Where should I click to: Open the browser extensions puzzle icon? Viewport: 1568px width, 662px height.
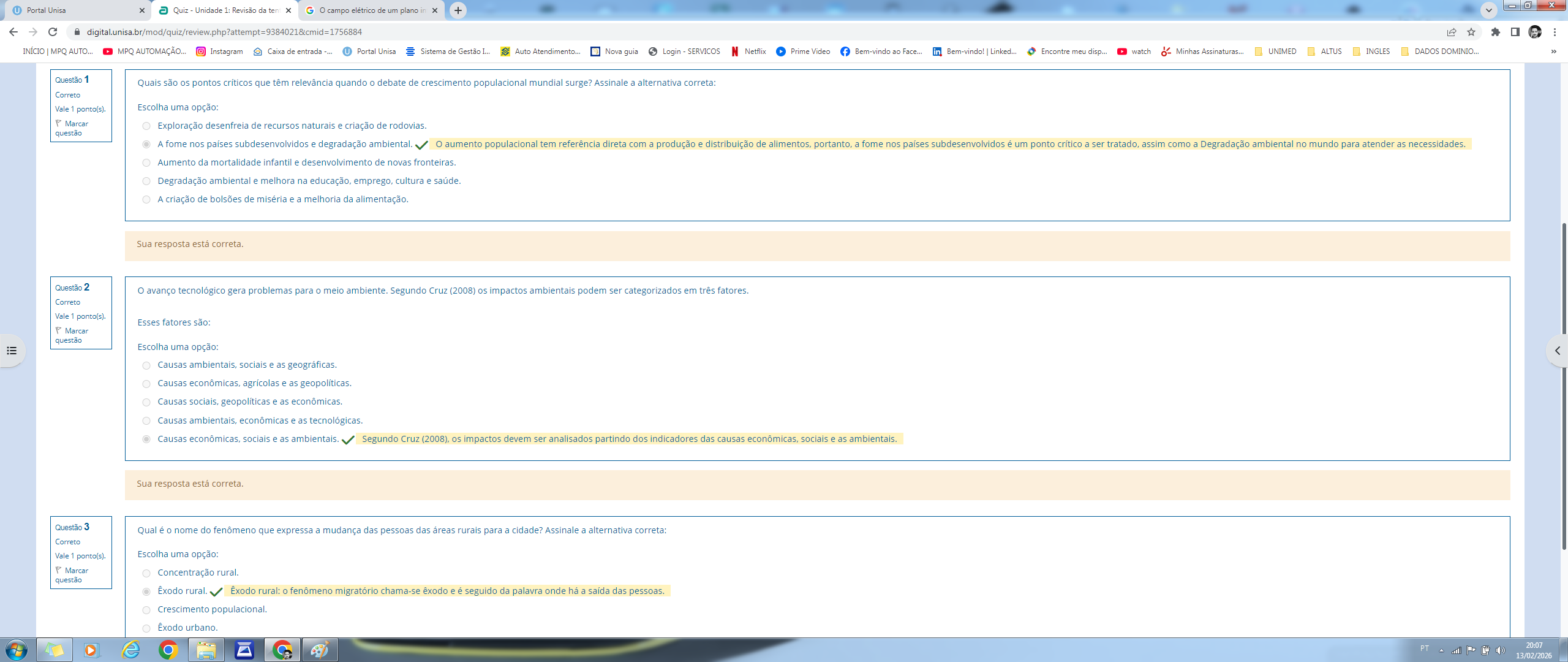(1496, 32)
